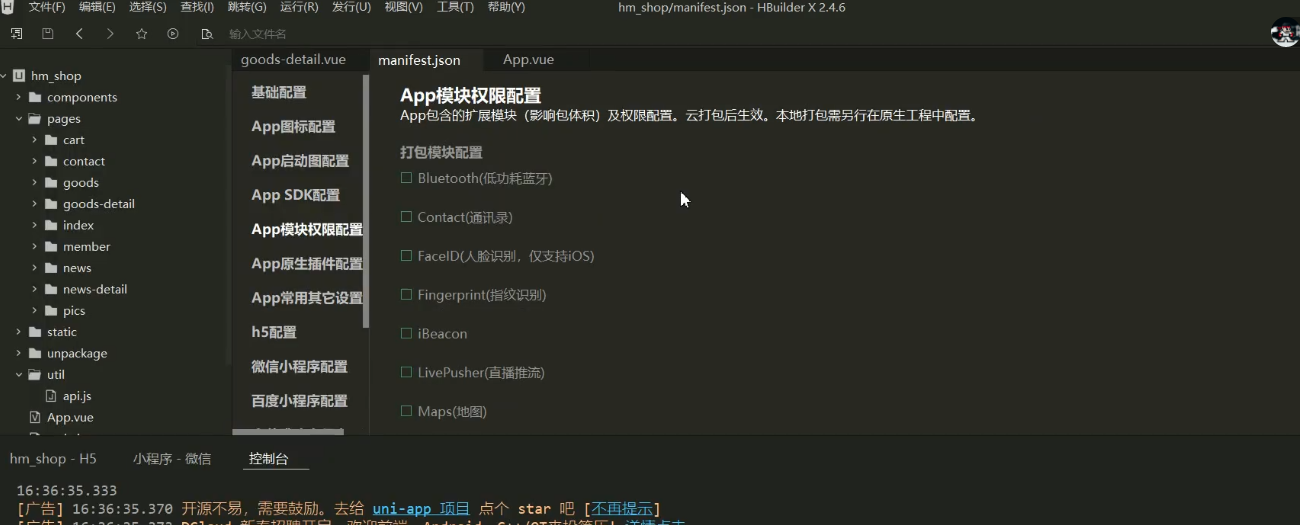Click the new file toolbar icon
This screenshot has height=525, width=1300.
coord(16,34)
